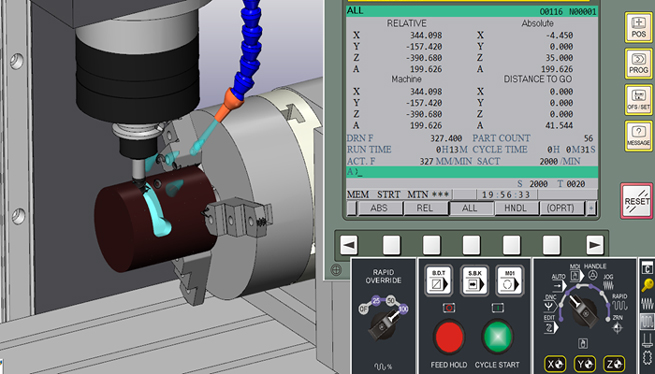Screen dimensions: 655x374
Task: Click the blank soft key under (OPRT)
Action: click(x=551, y=245)
